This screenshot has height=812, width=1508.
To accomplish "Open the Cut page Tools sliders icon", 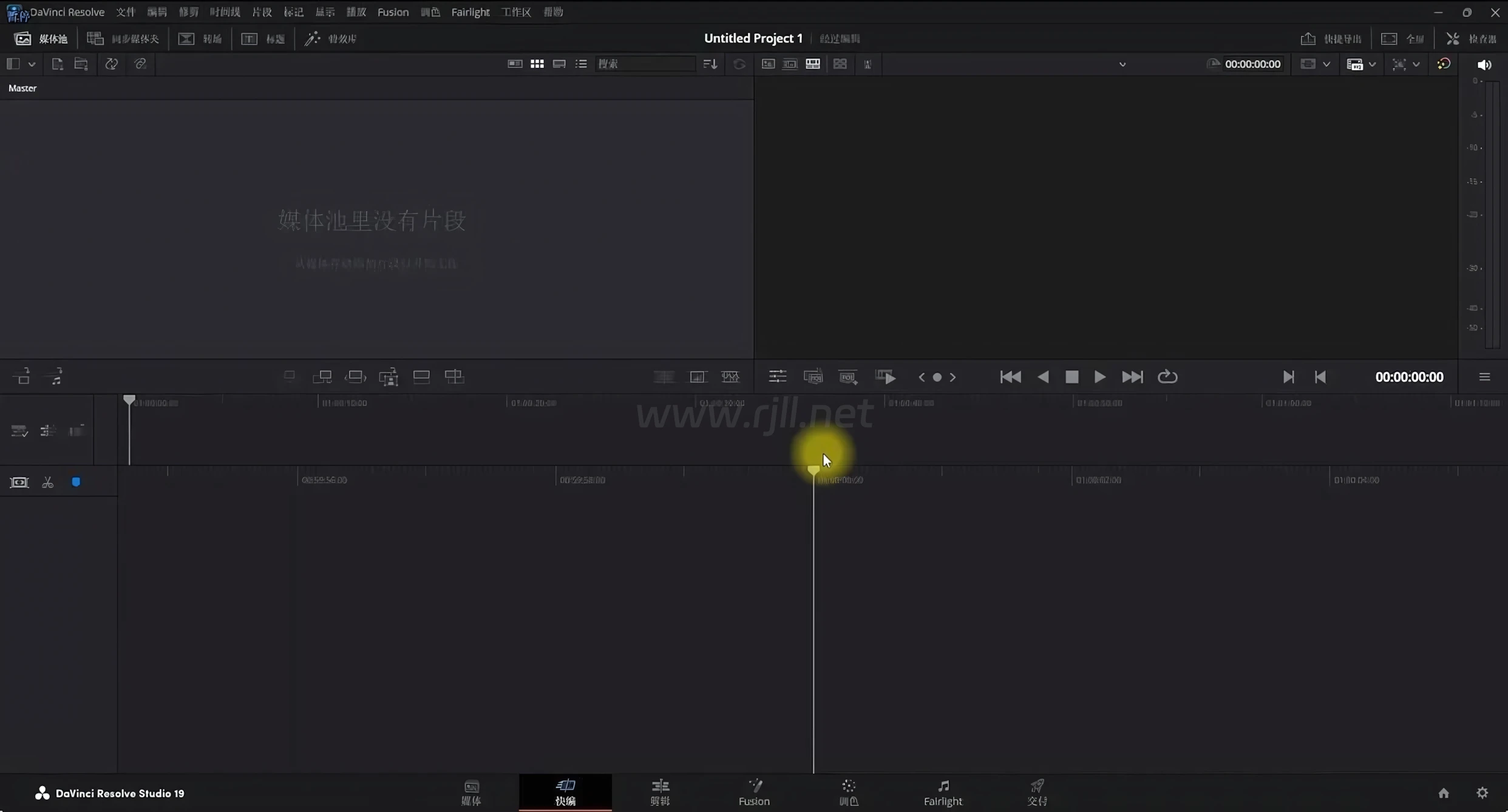I will (777, 377).
